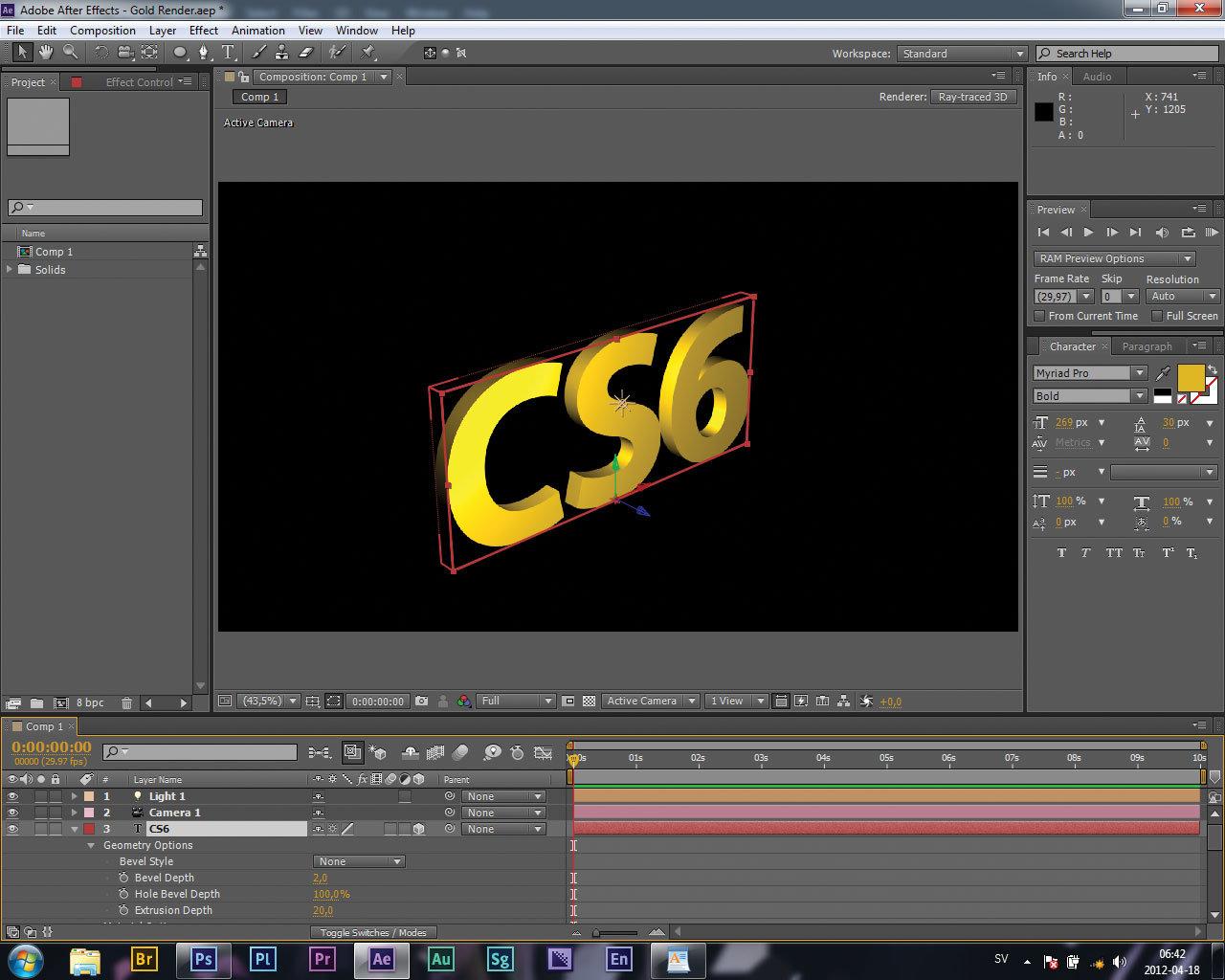Select the Hand tool
This screenshot has height=980, width=1225.
tap(45, 53)
